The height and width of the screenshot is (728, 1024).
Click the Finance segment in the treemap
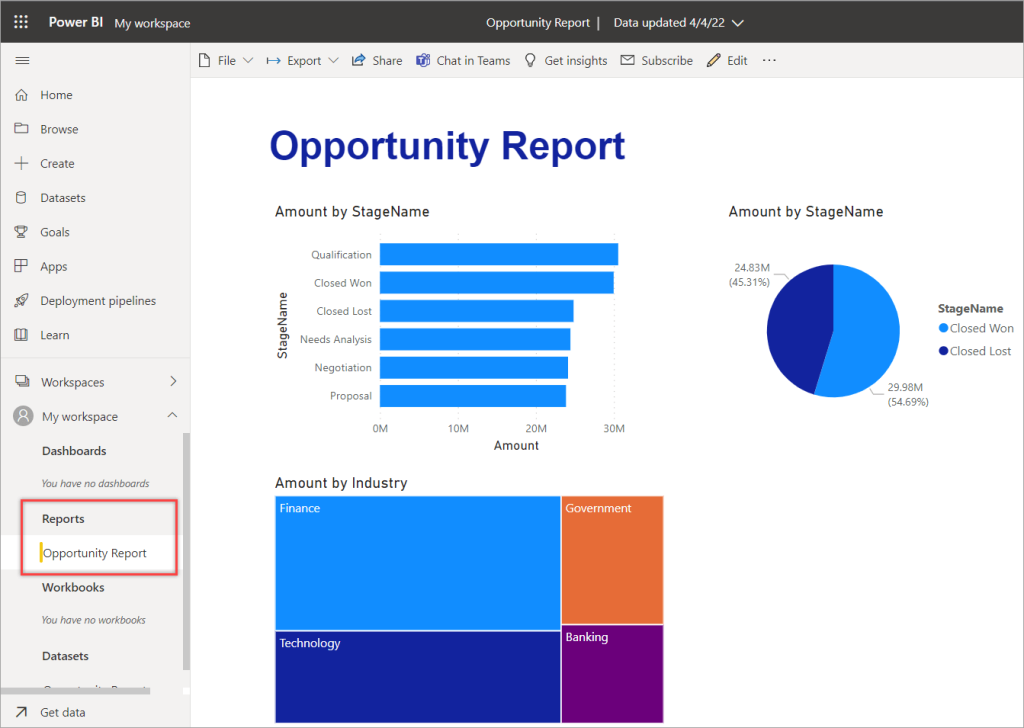click(417, 562)
